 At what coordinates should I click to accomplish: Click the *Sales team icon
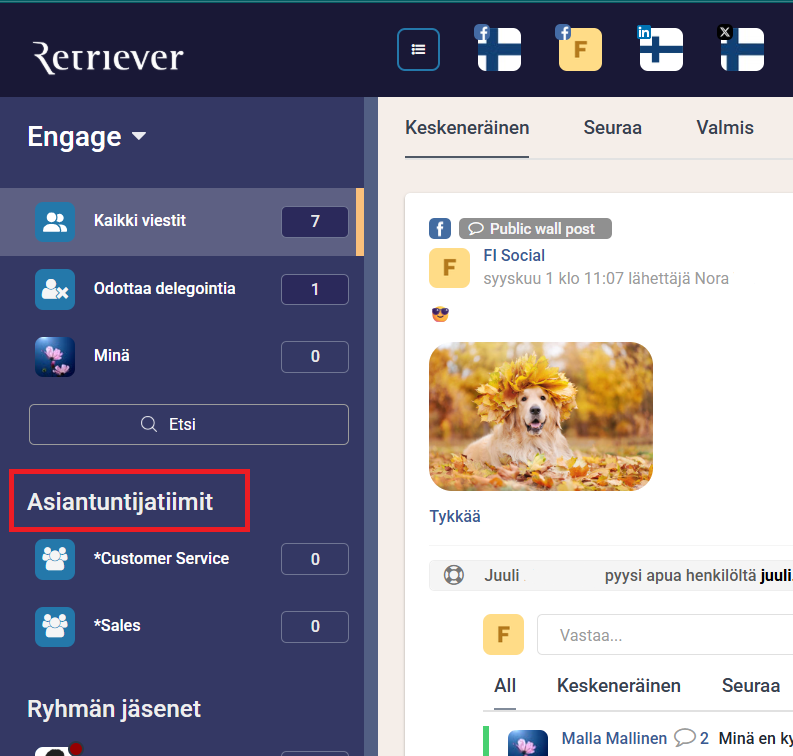tap(55, 627)
